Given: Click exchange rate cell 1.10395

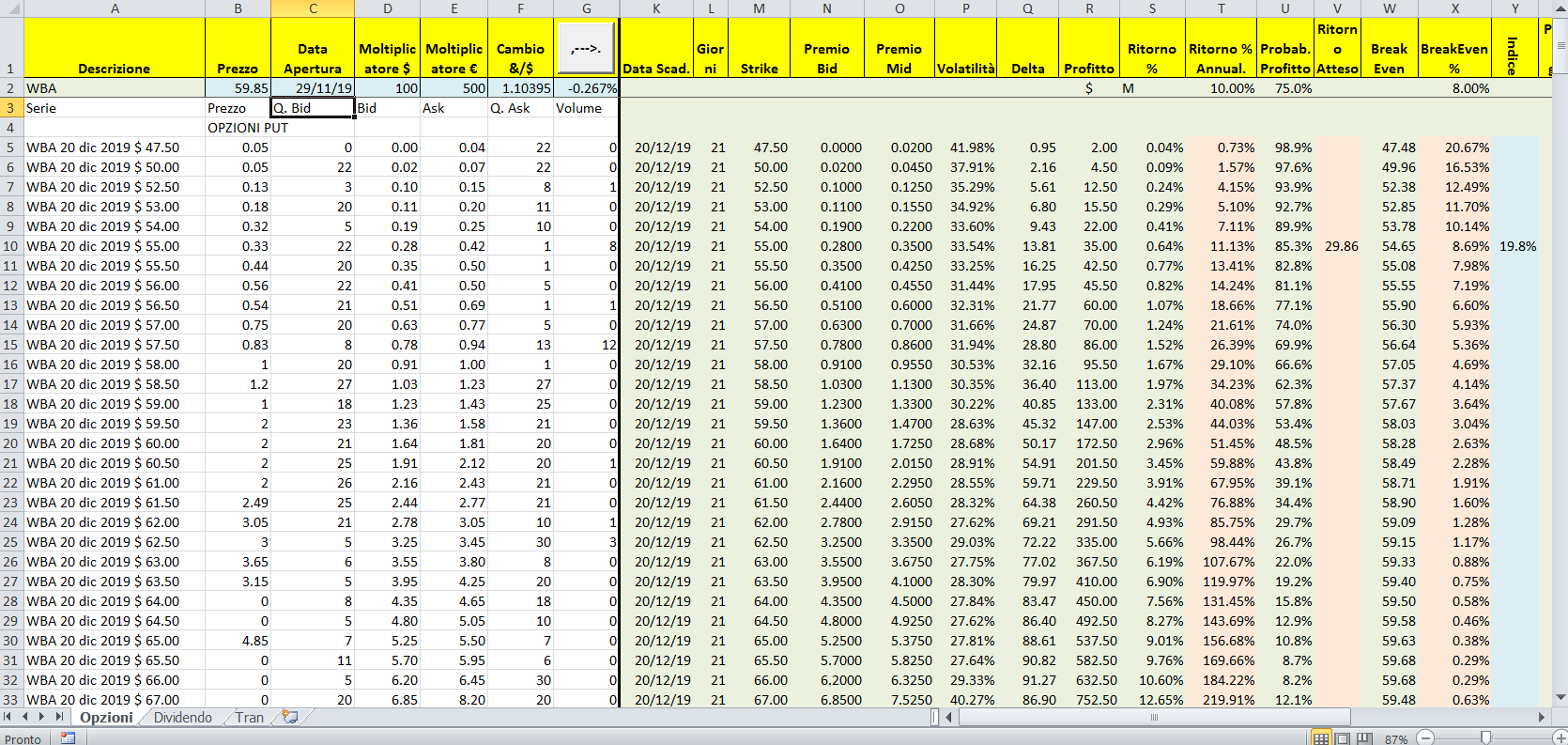Looking at the screenshot, I should click(x=521, y=88).
